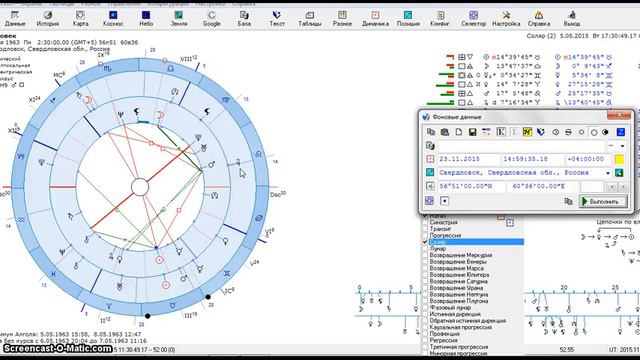Viewport: 640px width, 360px height.
Task: Click the strikethrough S icon in dialog
Action: tap(568, 132)
